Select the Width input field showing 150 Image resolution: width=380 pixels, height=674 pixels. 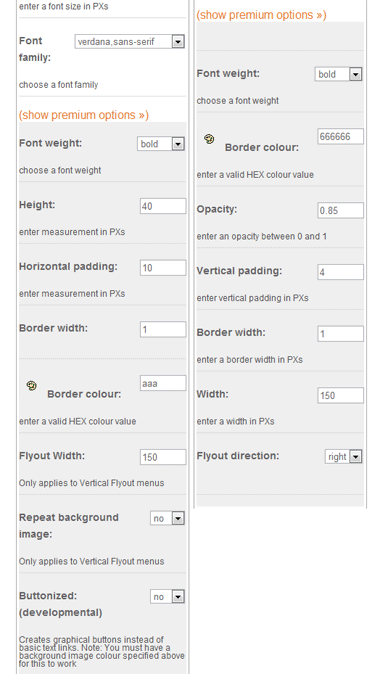(340, 395)
